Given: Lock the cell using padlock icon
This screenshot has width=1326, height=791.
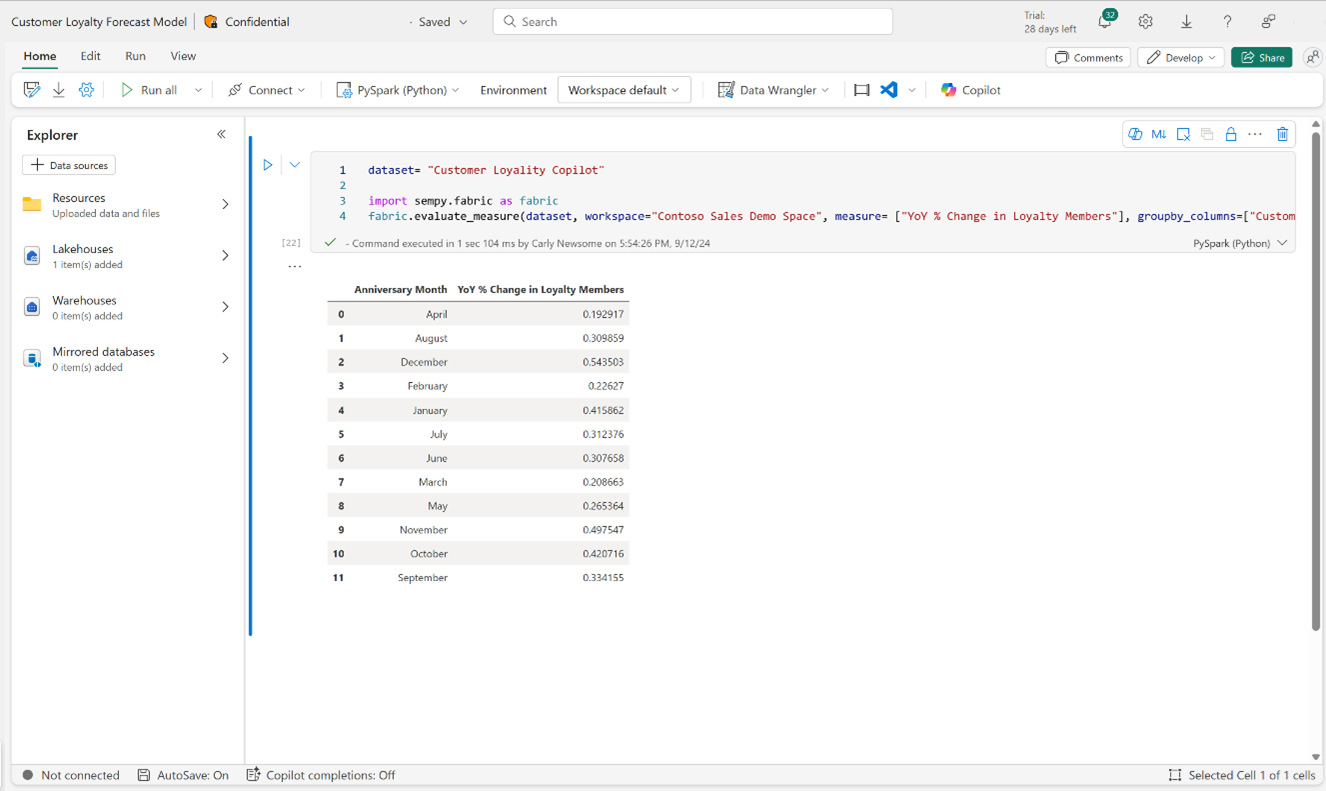Looking at the screenshot, I should click(1231, 134).
